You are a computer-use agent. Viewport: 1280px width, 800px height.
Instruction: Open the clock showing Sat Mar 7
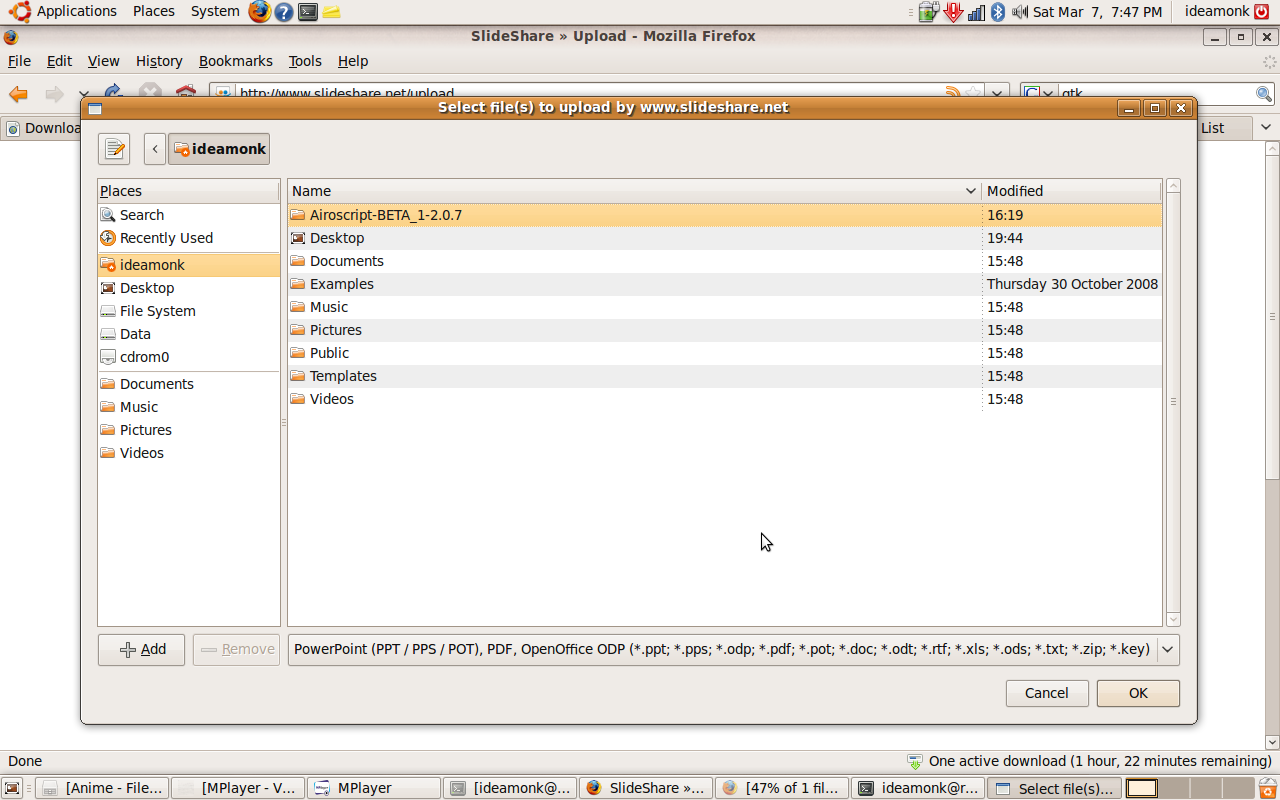(1097, 12)
